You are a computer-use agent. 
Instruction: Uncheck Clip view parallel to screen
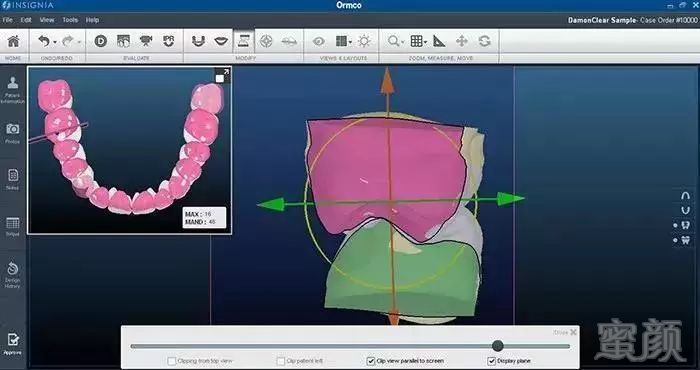point(371,361)
